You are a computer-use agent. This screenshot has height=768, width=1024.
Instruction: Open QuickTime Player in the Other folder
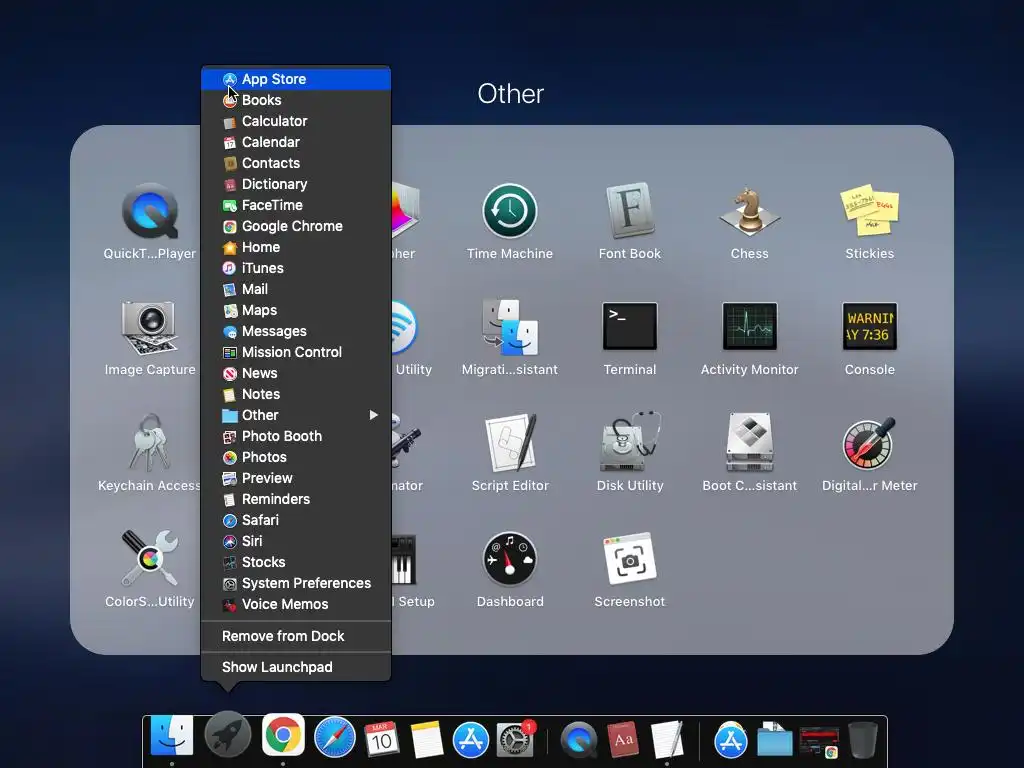point(150,212)
